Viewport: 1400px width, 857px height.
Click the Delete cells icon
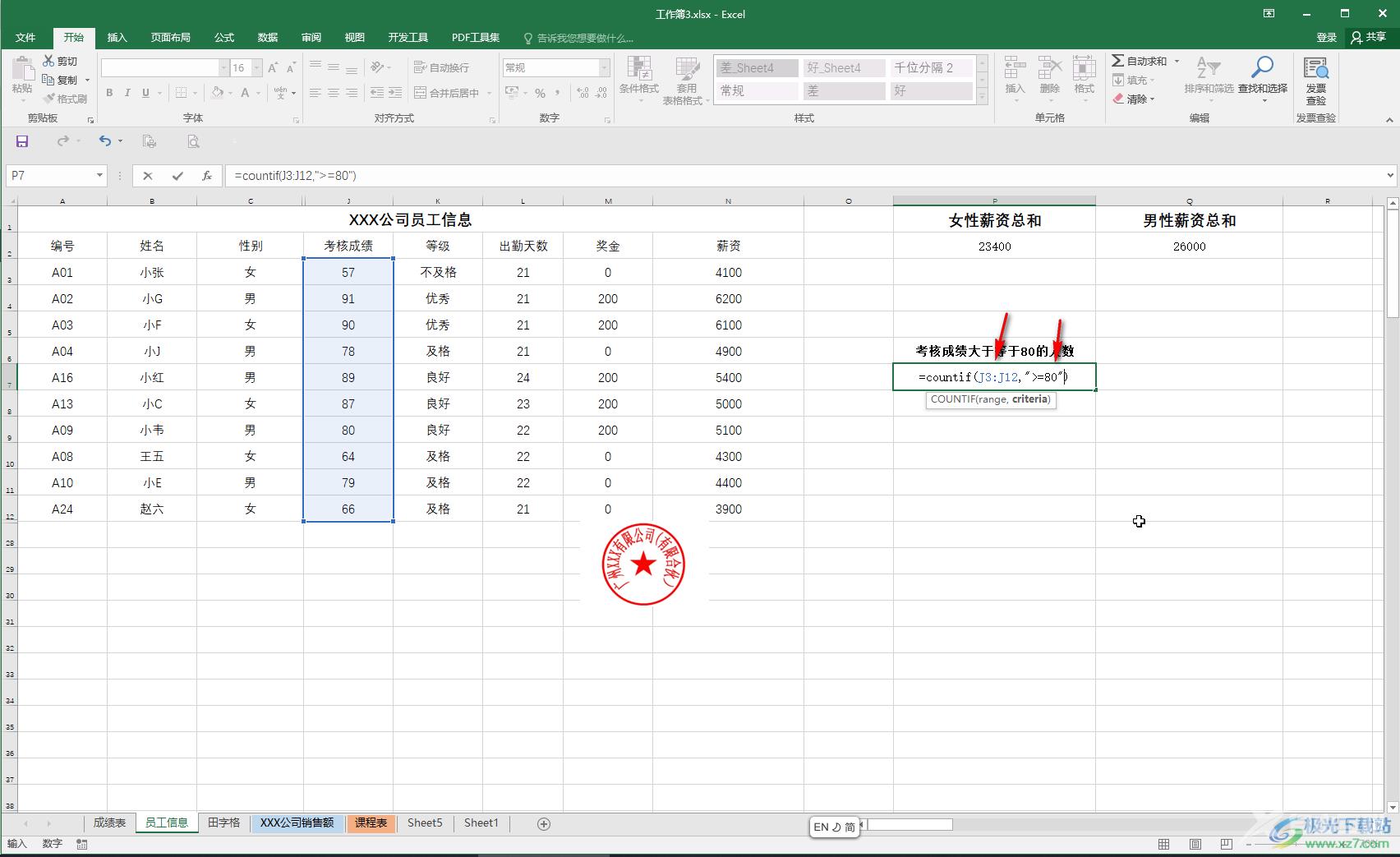click(1049, 69)
